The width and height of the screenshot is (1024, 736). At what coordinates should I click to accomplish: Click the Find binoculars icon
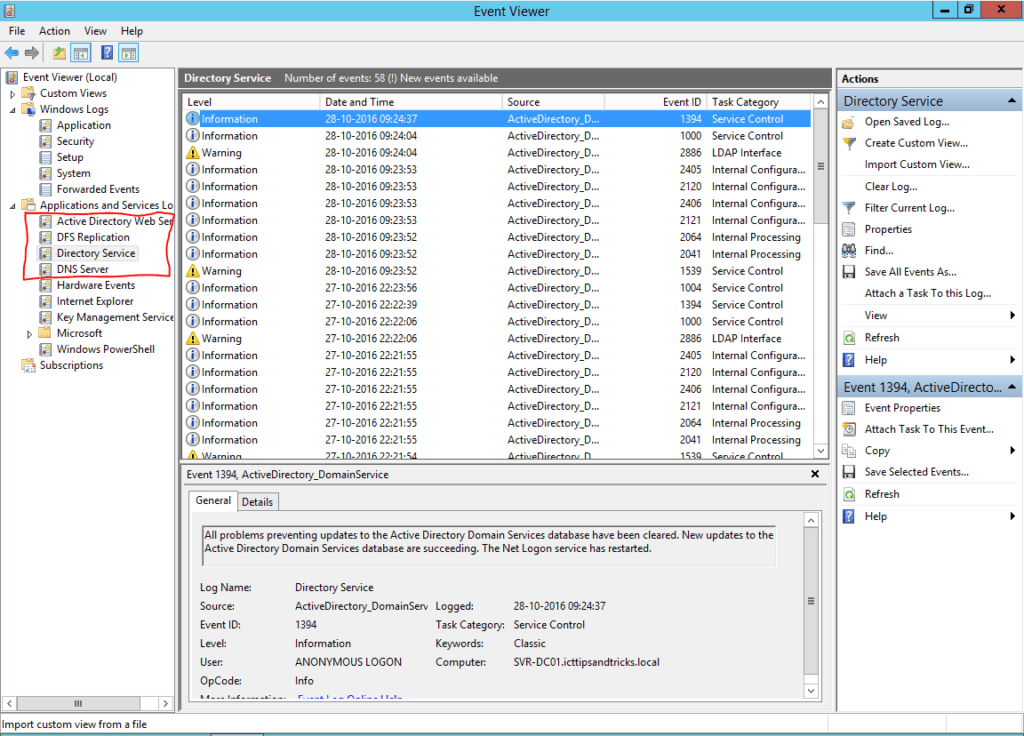(849, 251)
